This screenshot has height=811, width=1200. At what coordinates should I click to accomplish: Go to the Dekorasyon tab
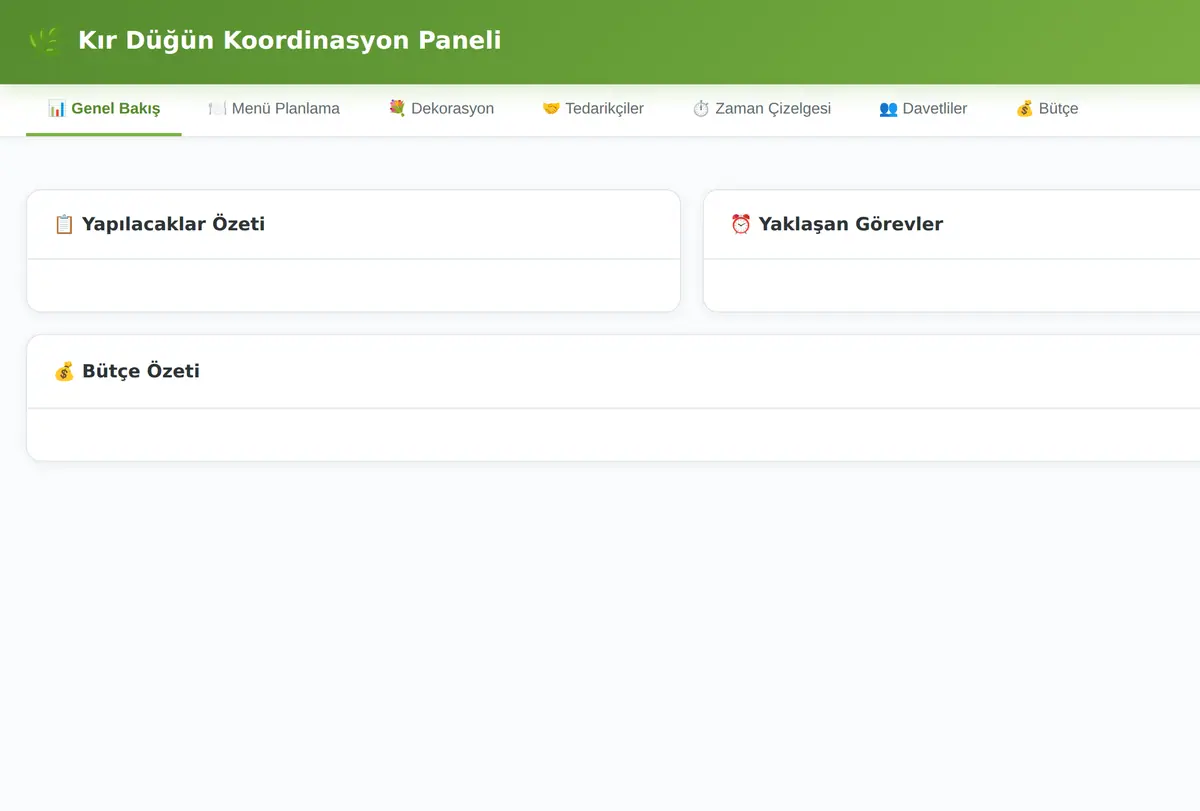441,109
